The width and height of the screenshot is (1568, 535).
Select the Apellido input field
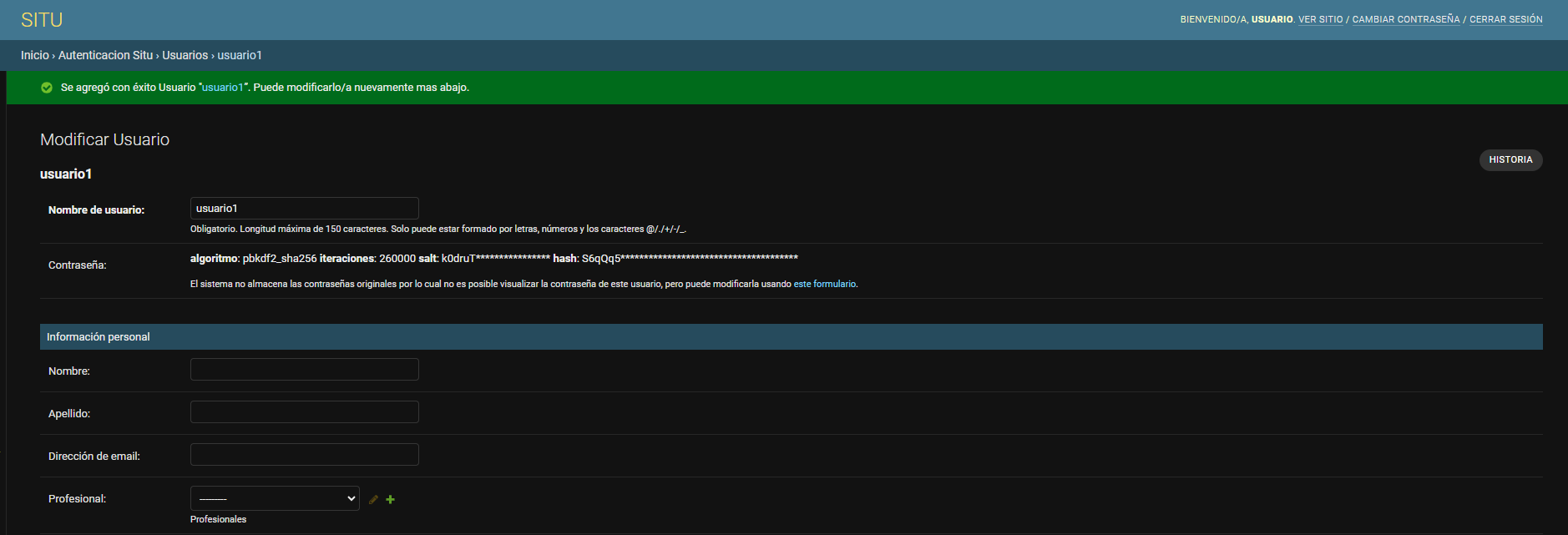coord(304,412)
